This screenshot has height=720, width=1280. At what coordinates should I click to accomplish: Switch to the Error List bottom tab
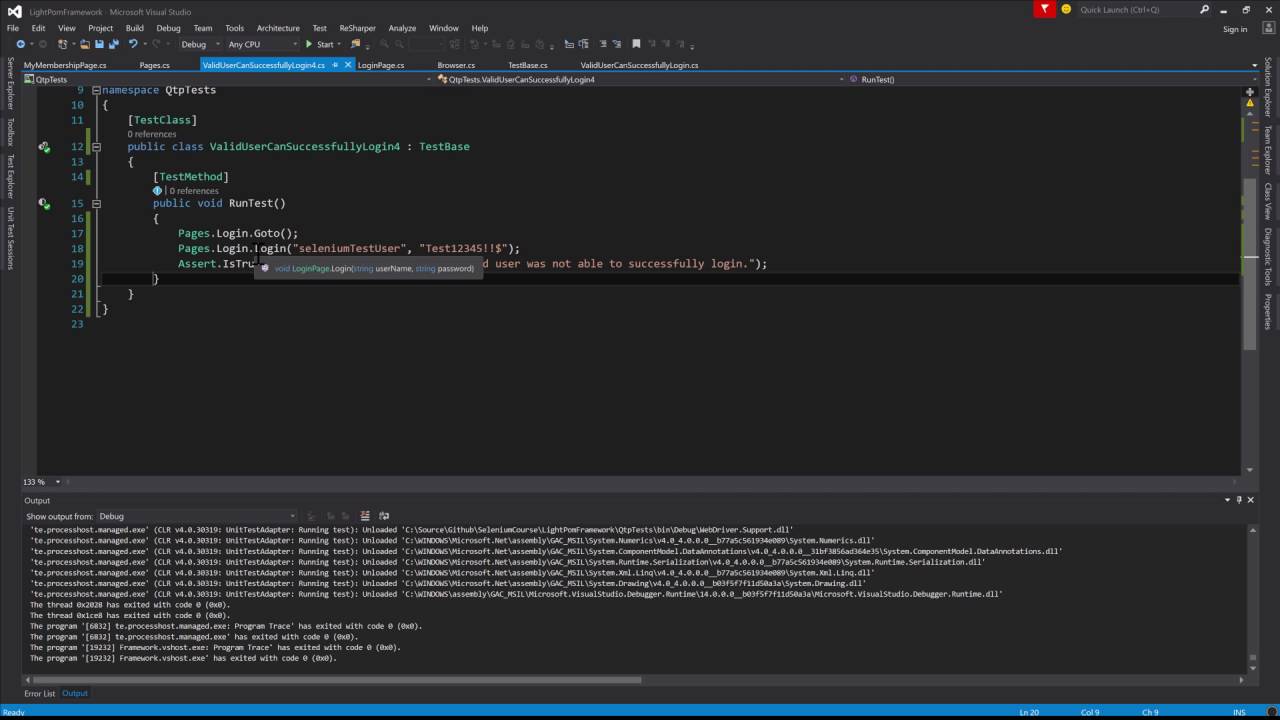(40, 693)
